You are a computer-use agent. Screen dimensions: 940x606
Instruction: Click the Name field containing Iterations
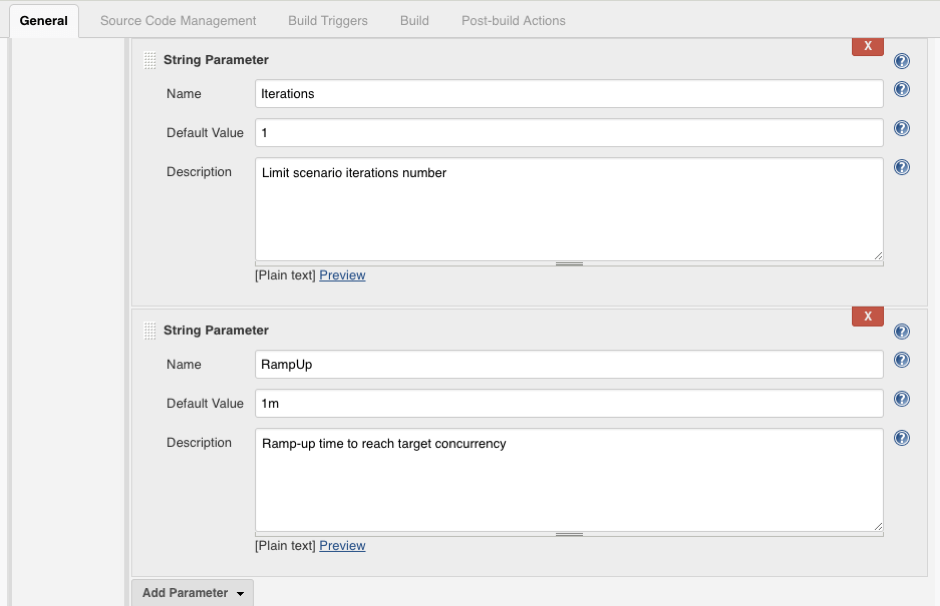pos(569,94)
